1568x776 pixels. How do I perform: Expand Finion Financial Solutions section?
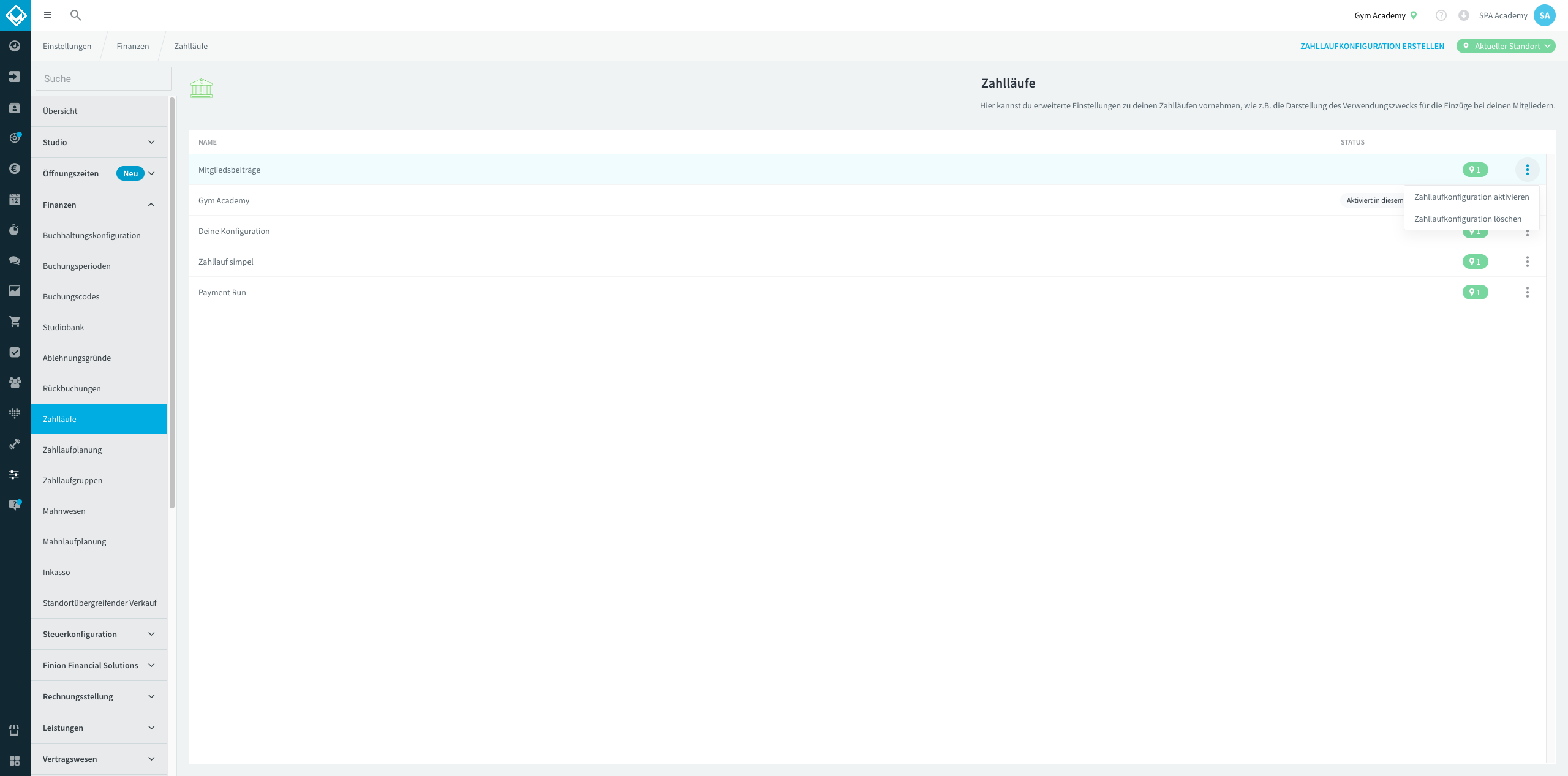pyautogui.click(x=99, y=665)
